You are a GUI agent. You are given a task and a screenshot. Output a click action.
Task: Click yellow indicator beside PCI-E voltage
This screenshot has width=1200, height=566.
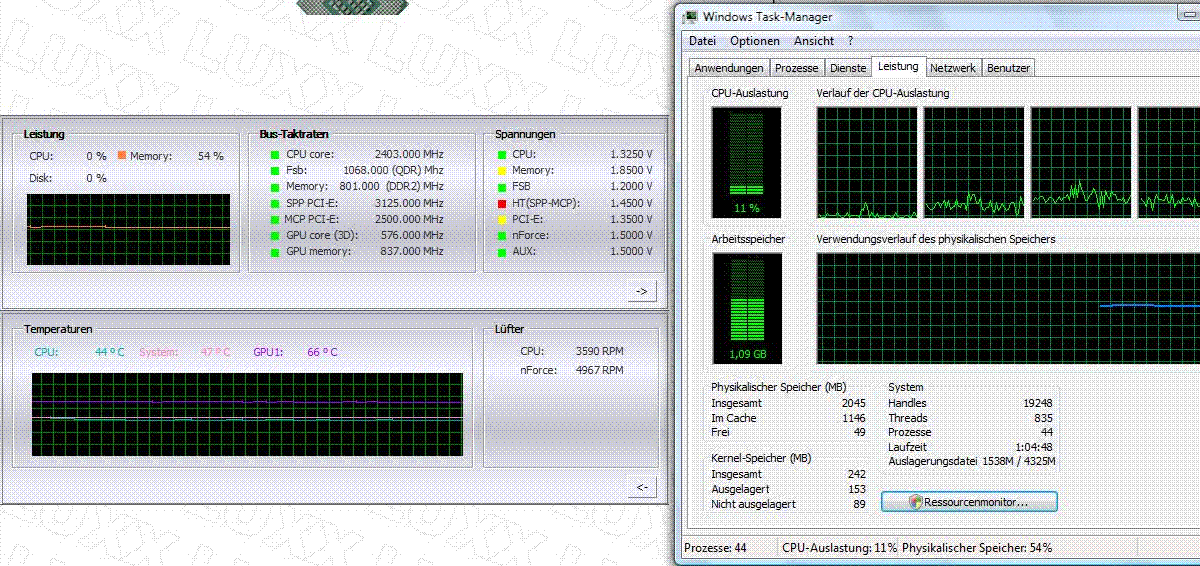(x=502, y=219)
